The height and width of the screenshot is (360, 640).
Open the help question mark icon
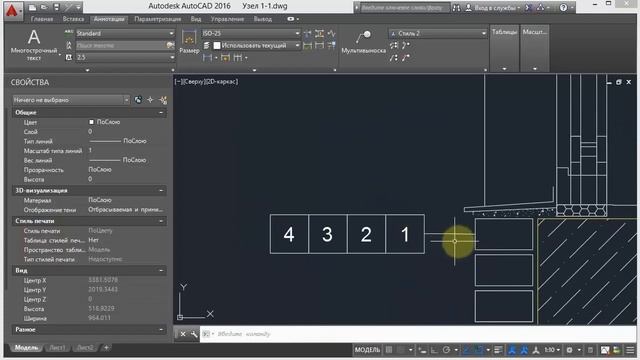(x=563, y=8)
